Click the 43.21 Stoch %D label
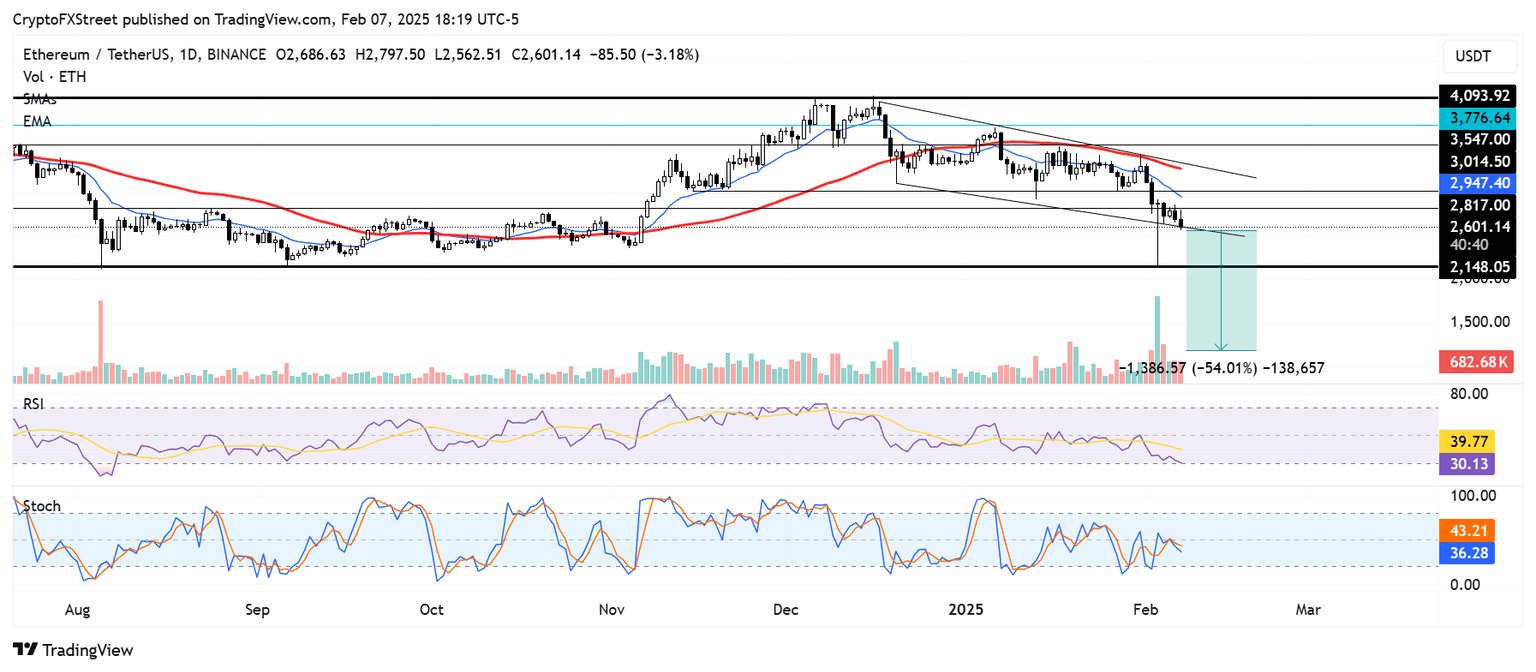The image size is (1536, 672). click(1467, 531)
